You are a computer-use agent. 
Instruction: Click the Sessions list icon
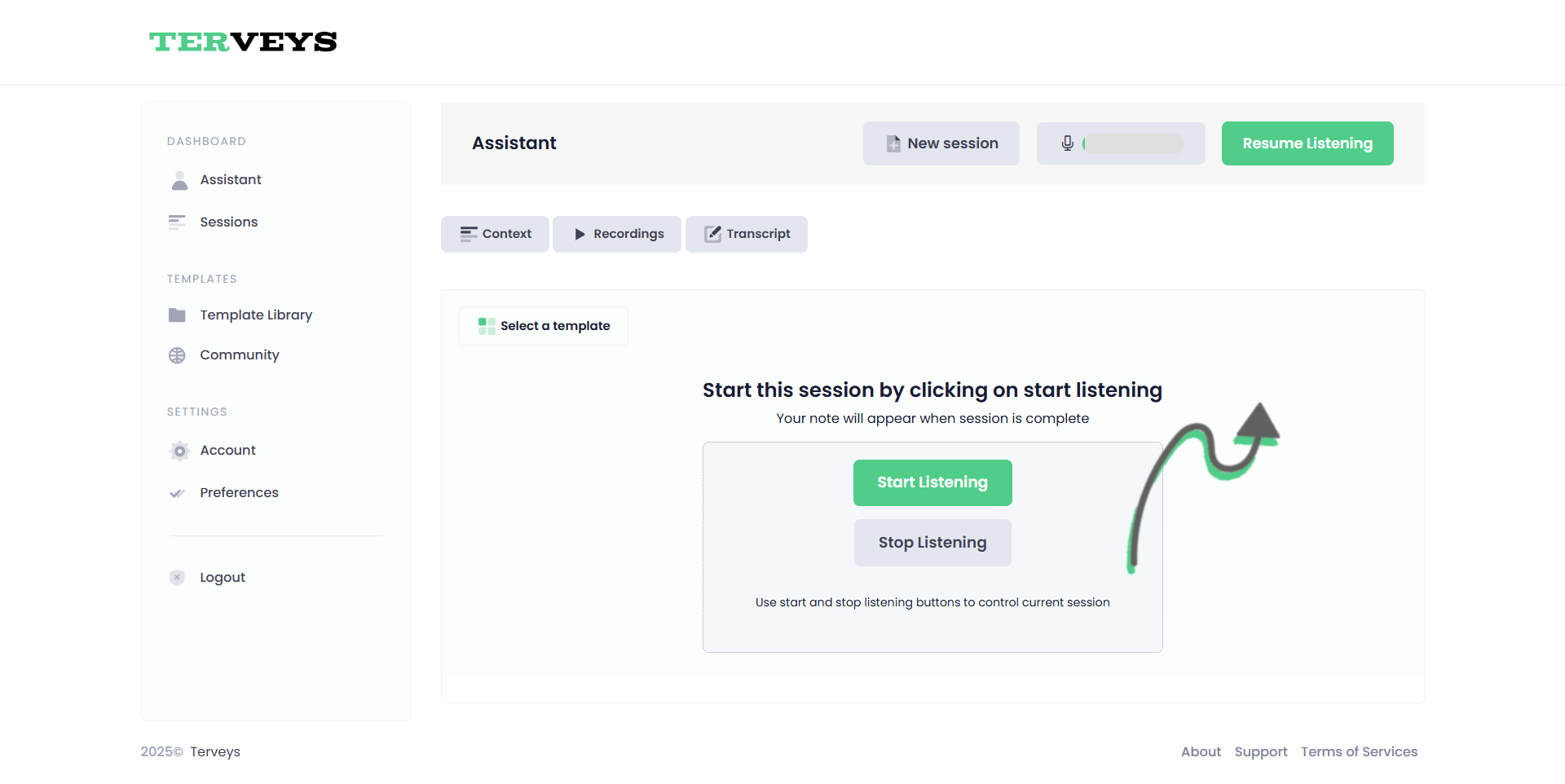(177, 222)
